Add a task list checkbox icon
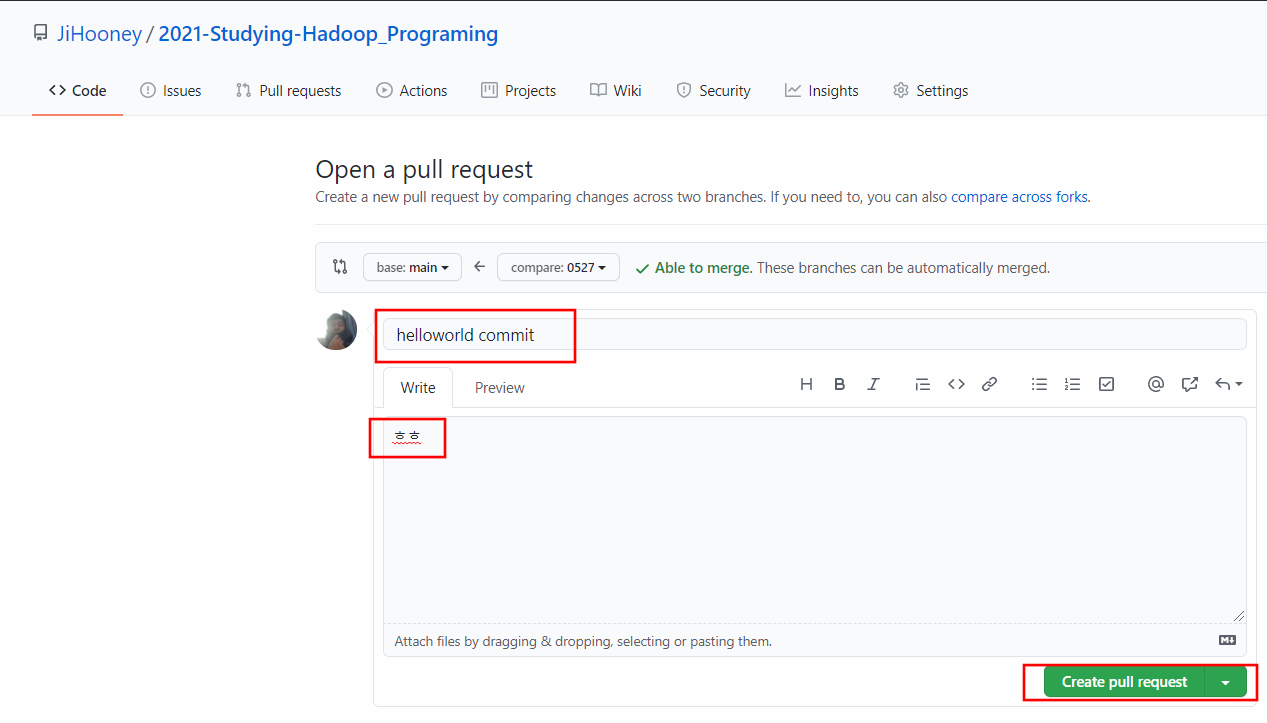The height and width of the screenshot is (723, 1267). coord(1106,384)
